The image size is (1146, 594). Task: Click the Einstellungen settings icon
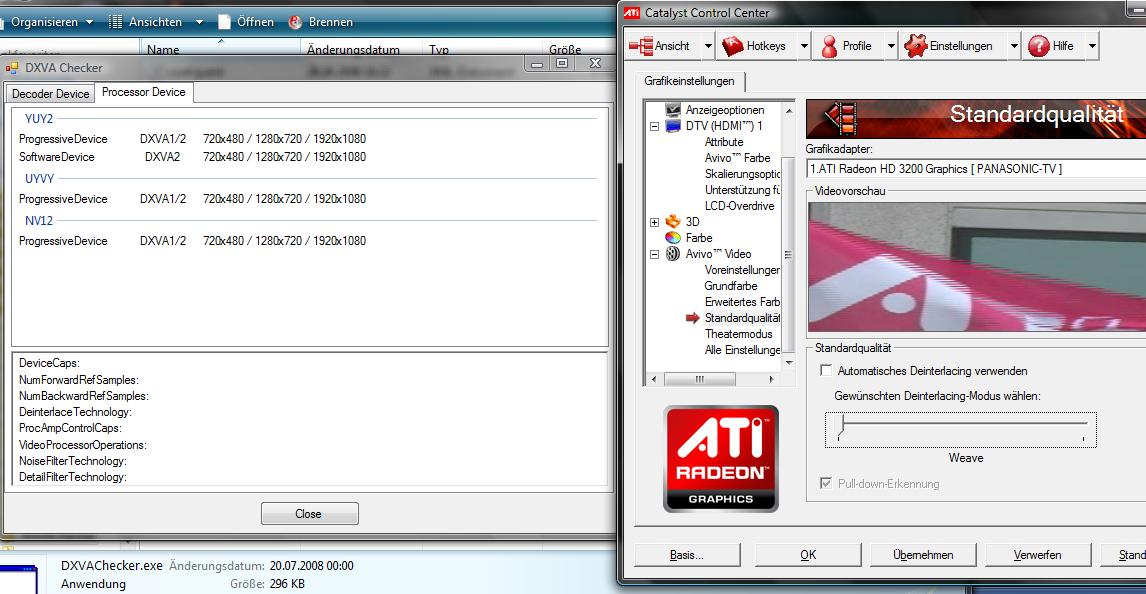pos(914,46)
